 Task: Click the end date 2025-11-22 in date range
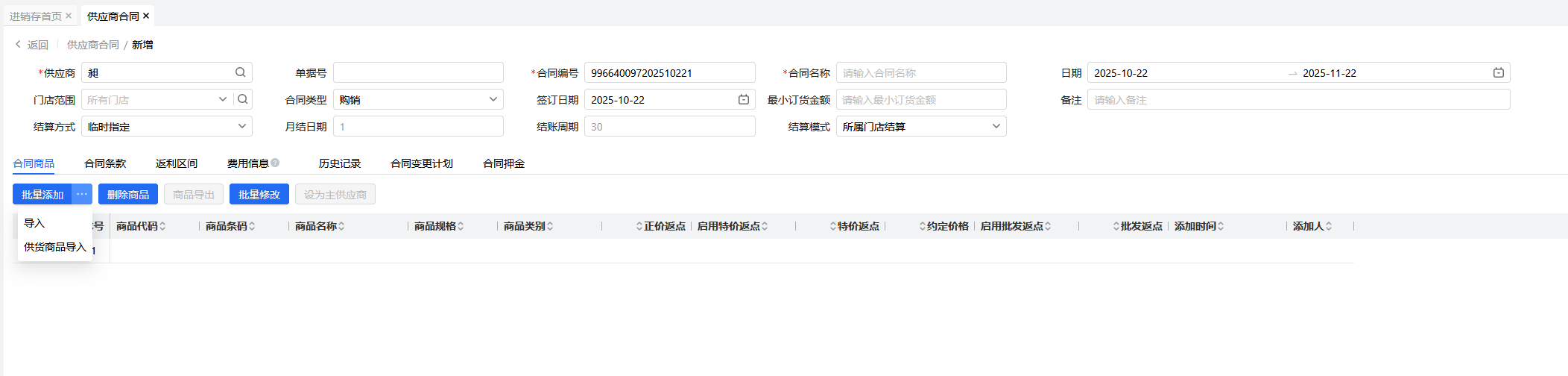coord(1330,73)
